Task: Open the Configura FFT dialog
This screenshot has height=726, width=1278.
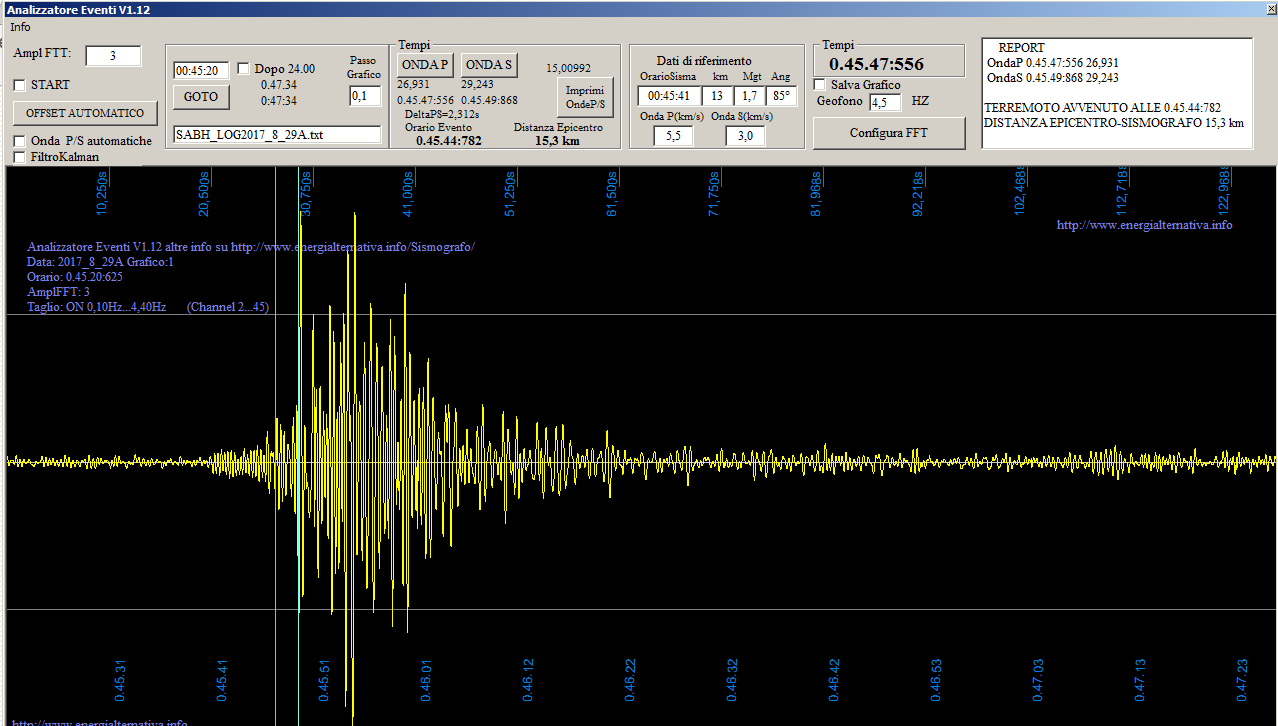Action: [888, 133]
